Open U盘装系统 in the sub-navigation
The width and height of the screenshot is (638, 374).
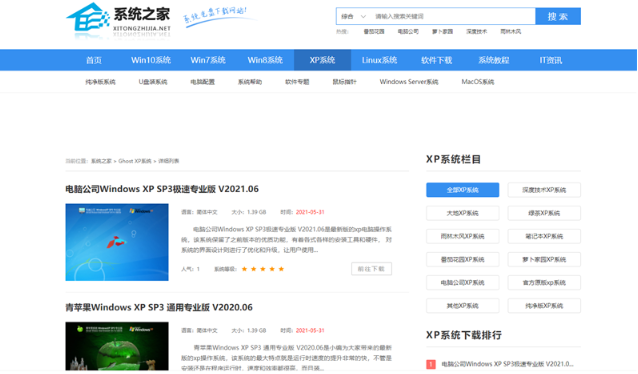(153, 82)
